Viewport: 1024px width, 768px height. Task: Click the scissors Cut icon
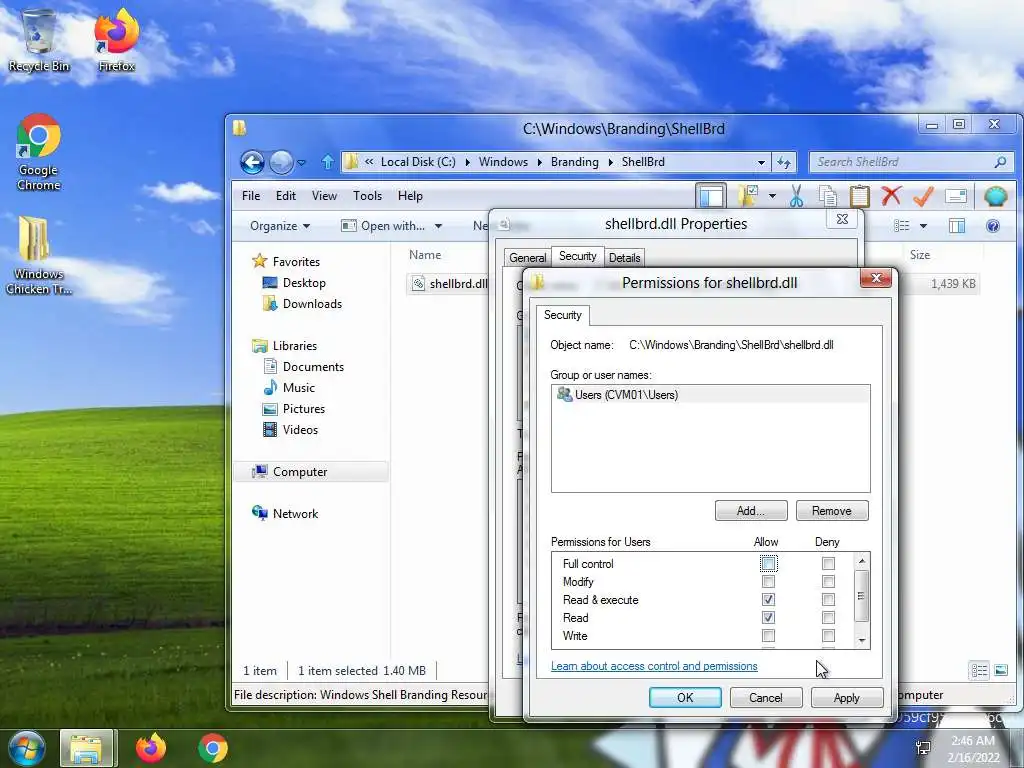pos(796,196)
